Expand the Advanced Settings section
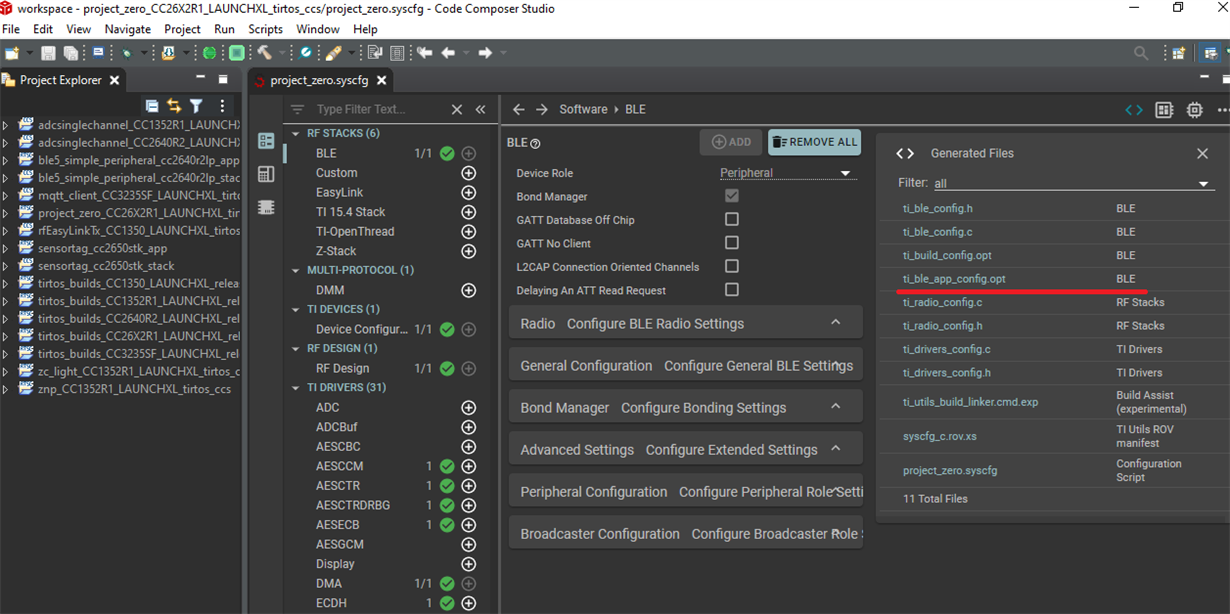 pyautogui.click(x=686, y=449)
